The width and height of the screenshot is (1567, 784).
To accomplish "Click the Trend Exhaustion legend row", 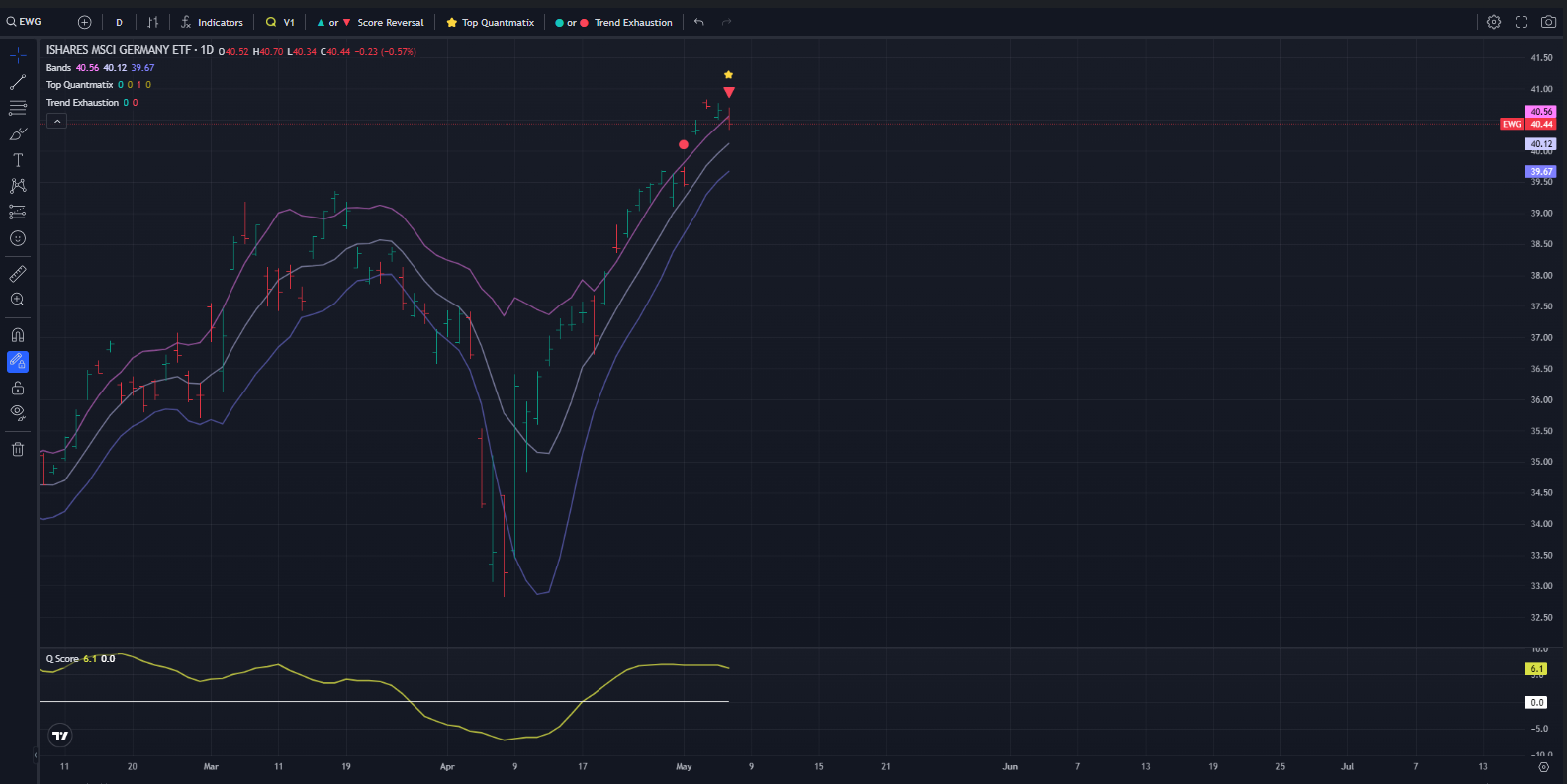I will [x=91, y=103].
